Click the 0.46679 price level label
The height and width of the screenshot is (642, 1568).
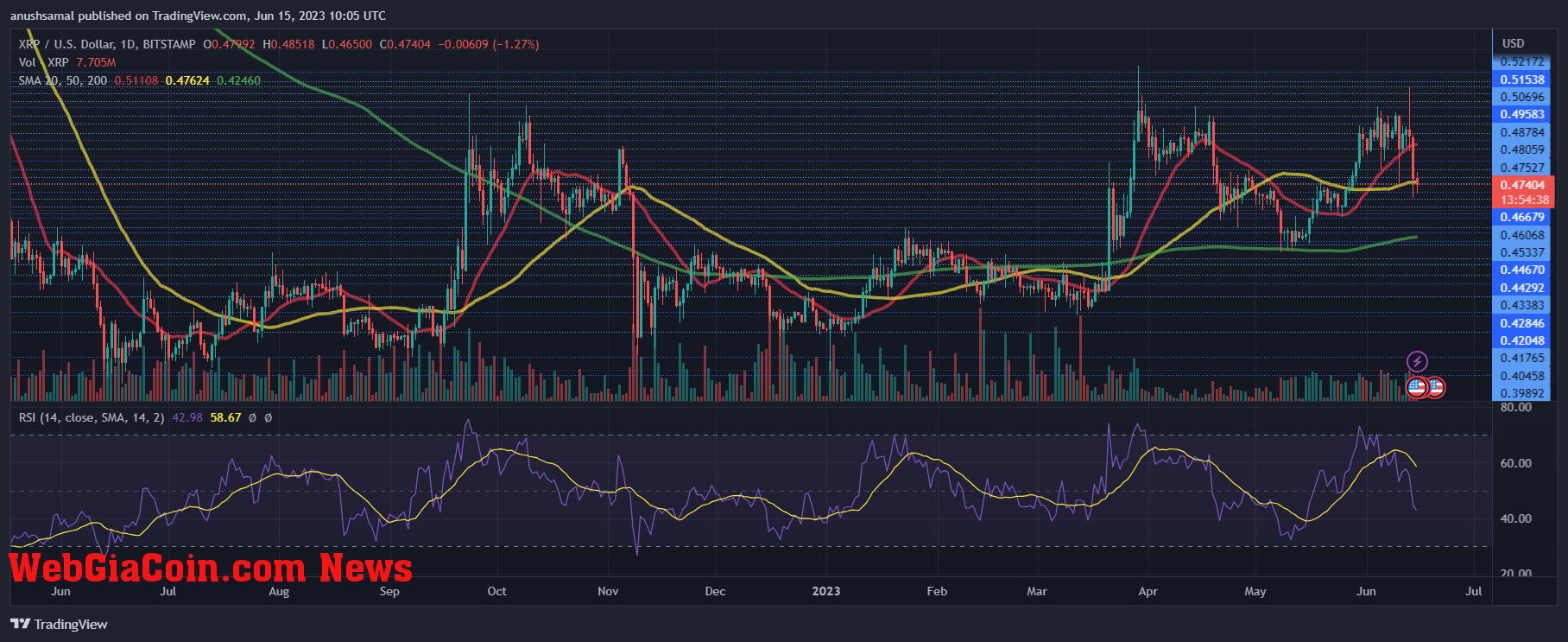coord(1522,217)
